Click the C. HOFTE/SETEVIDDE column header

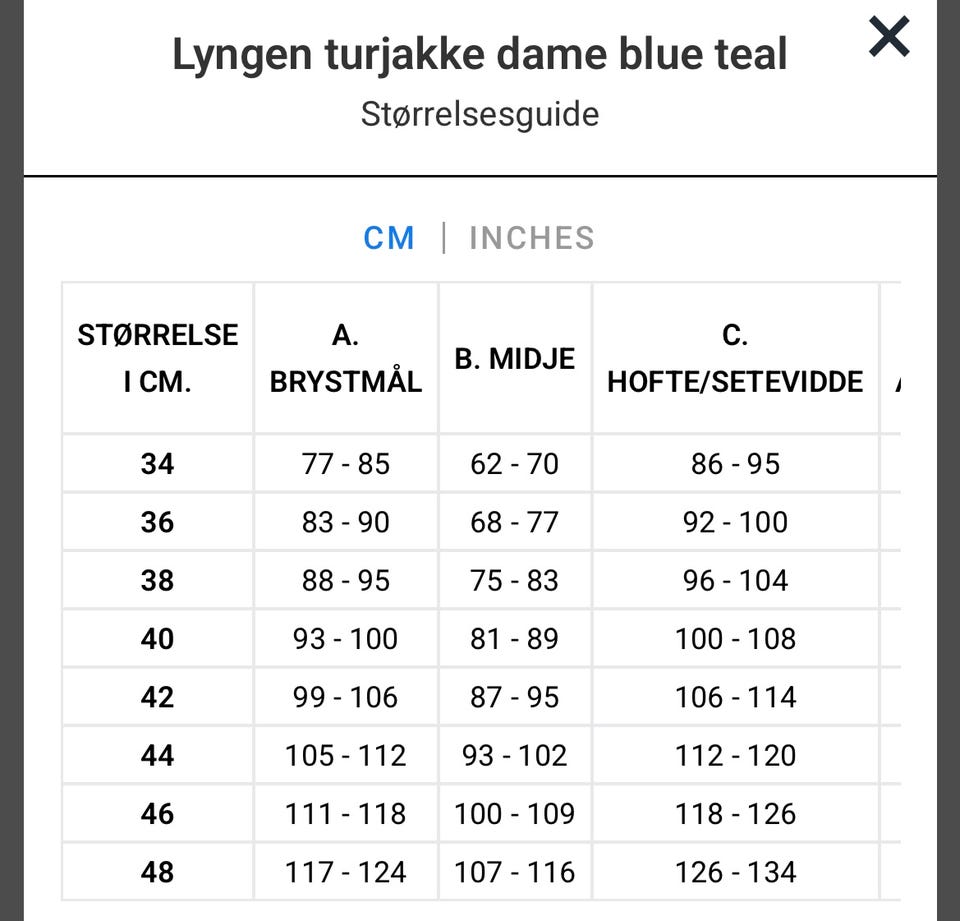point(735,358)
